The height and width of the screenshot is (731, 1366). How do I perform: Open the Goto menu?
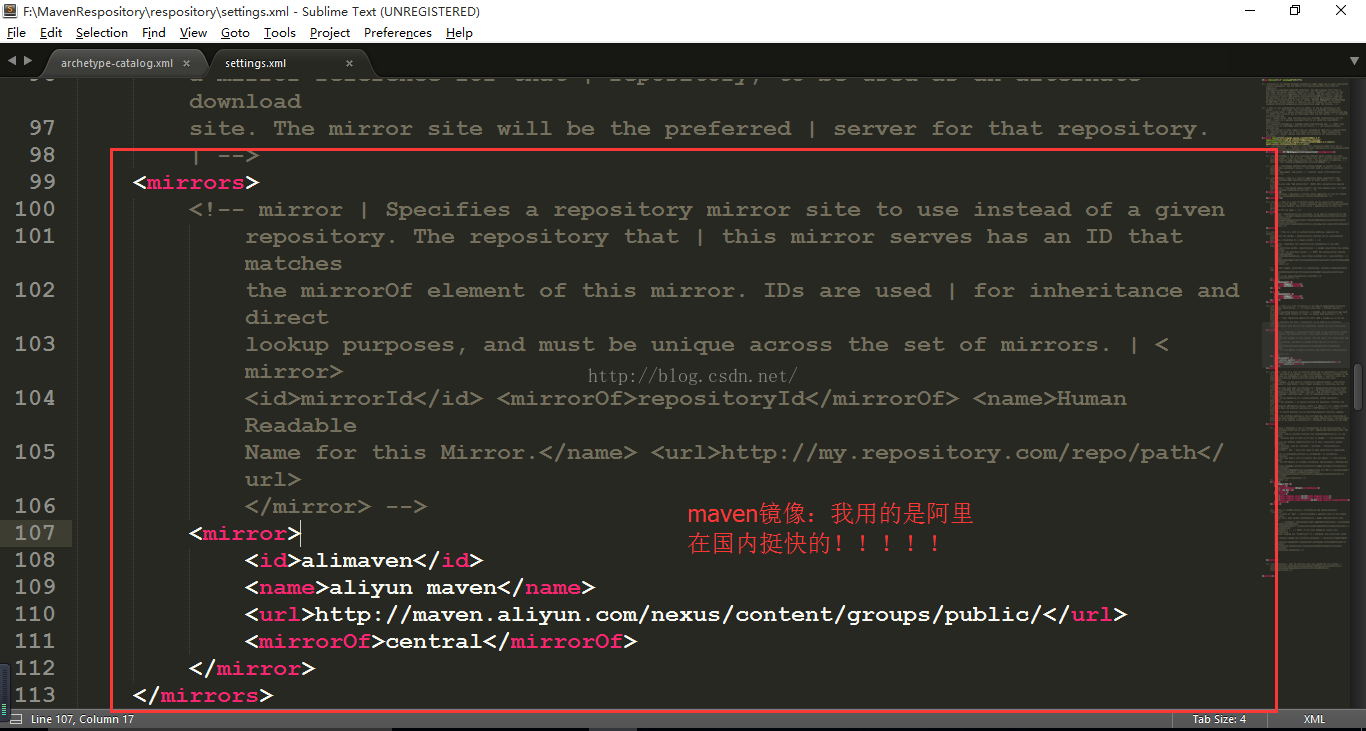click(236, 33)
